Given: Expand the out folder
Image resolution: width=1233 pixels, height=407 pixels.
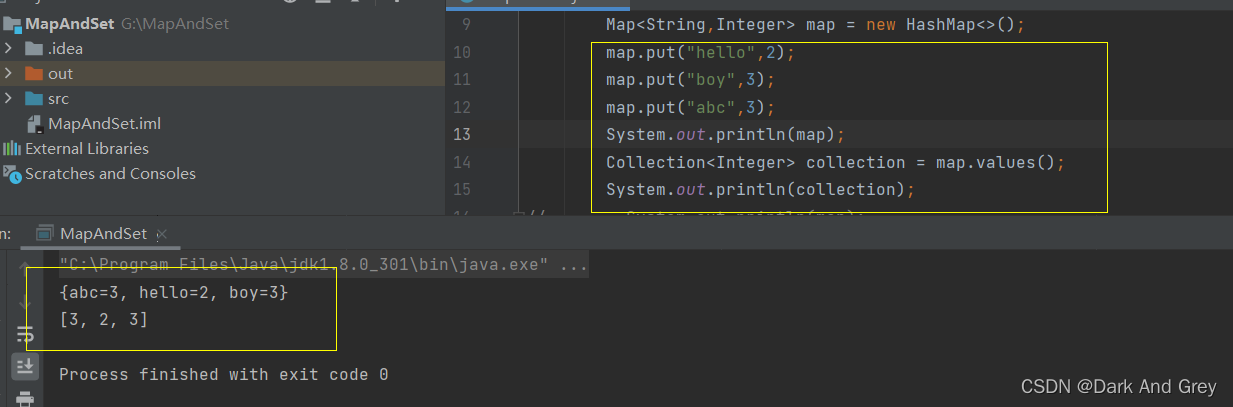Looking at the screenshot, I should 9,74.
